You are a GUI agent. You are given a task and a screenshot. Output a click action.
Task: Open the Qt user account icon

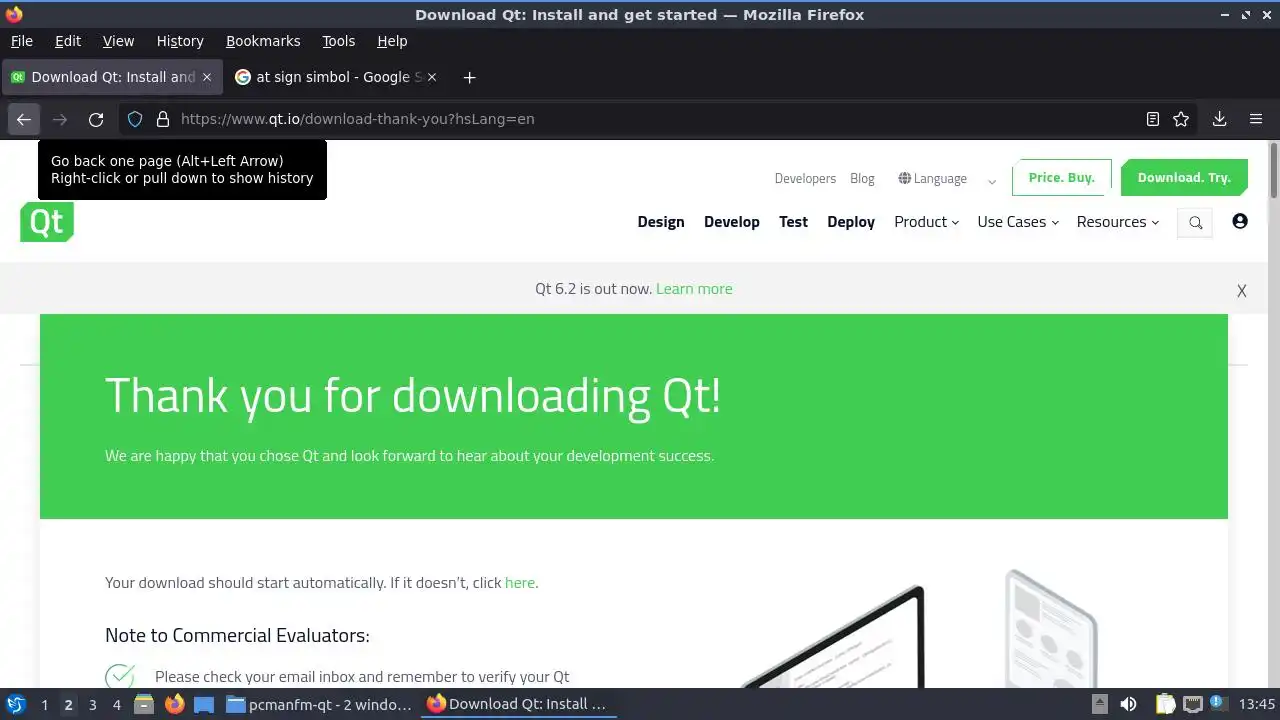pos(1240,221)
